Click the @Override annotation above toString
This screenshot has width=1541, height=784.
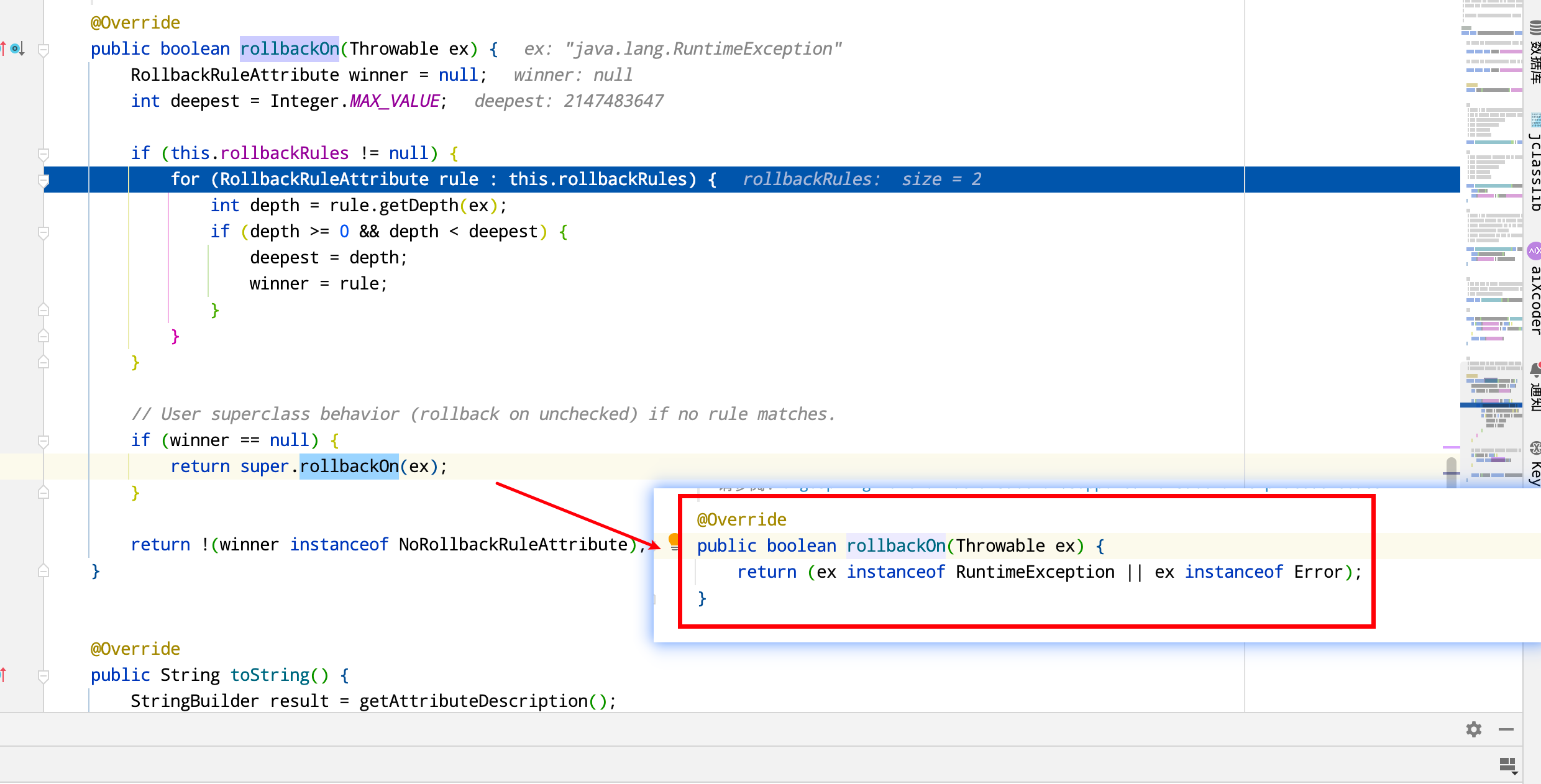pyautogui.click(x=135, y=649)
